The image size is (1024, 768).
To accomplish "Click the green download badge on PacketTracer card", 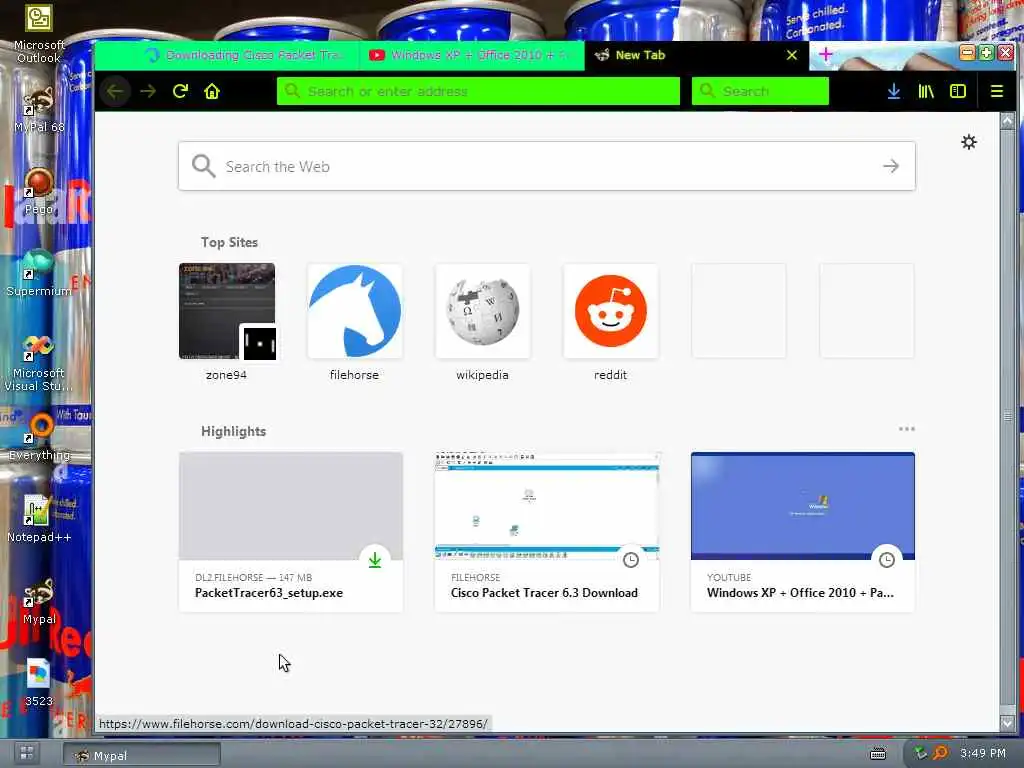I will pos(375,560).
